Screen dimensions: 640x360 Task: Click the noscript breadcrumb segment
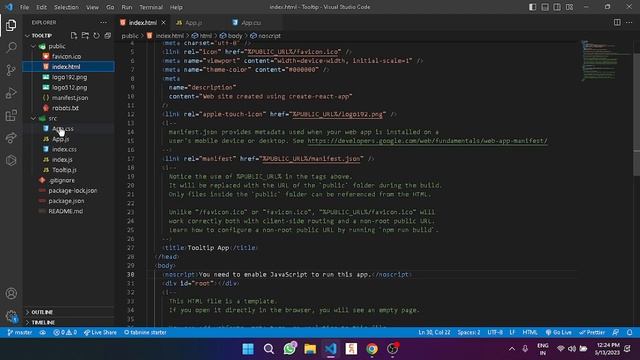click(x=266, y=36)
